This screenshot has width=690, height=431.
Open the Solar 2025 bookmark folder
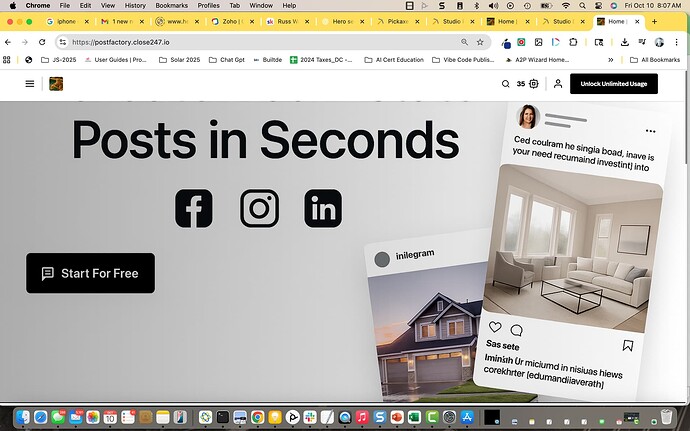[x=180, y=60]
